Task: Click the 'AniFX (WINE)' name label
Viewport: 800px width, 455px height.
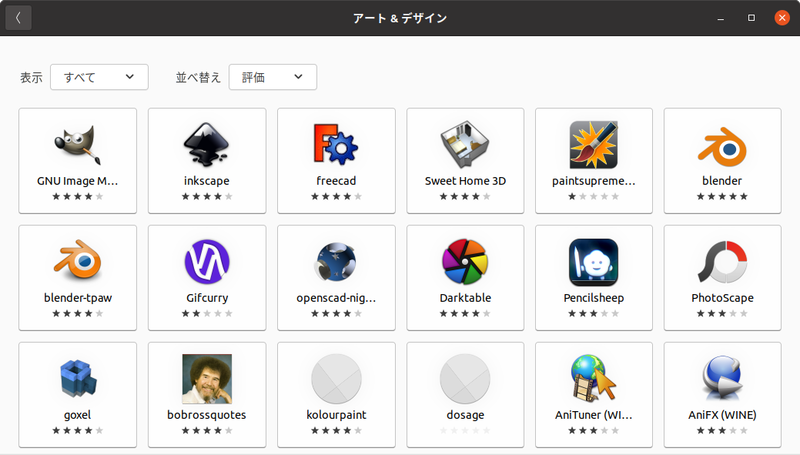Action: (722, 415)
